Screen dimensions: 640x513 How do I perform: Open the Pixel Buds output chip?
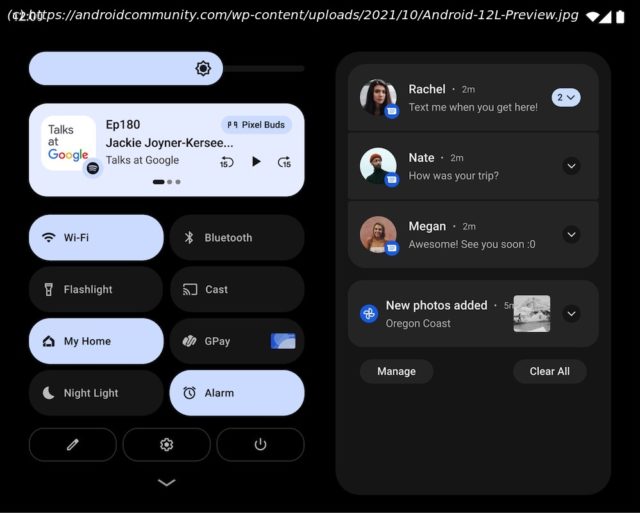click(x=256, y=125)
